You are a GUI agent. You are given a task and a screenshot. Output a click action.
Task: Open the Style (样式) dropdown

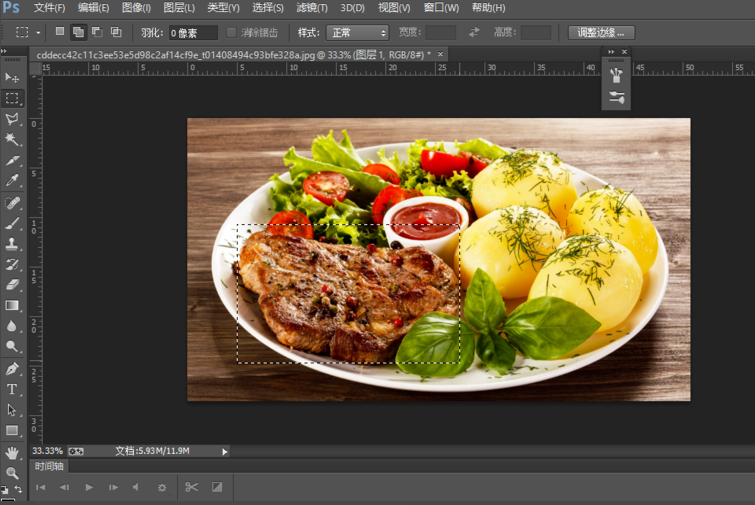[x=357, y=32]
